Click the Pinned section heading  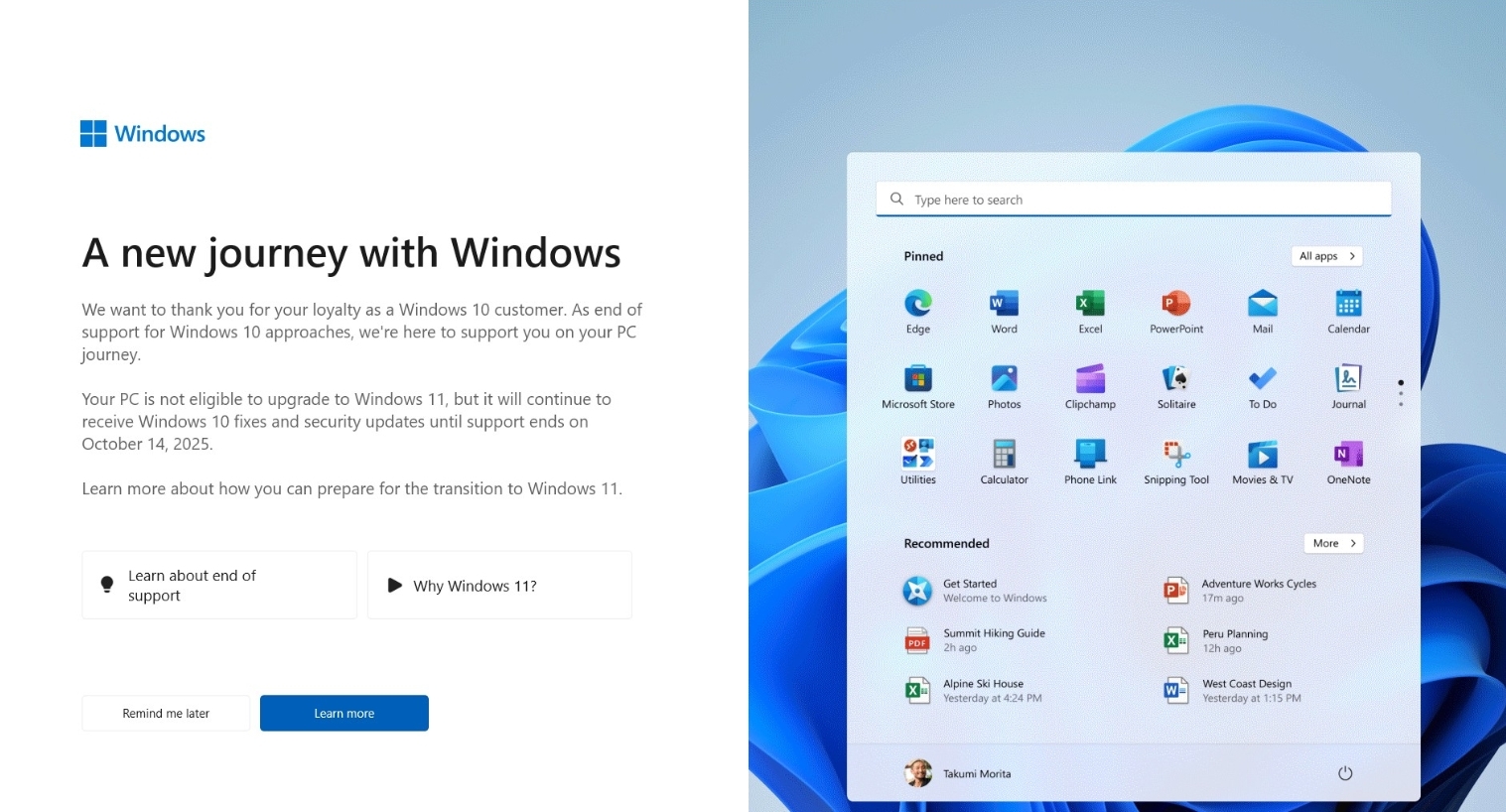(x=923, y=256)
